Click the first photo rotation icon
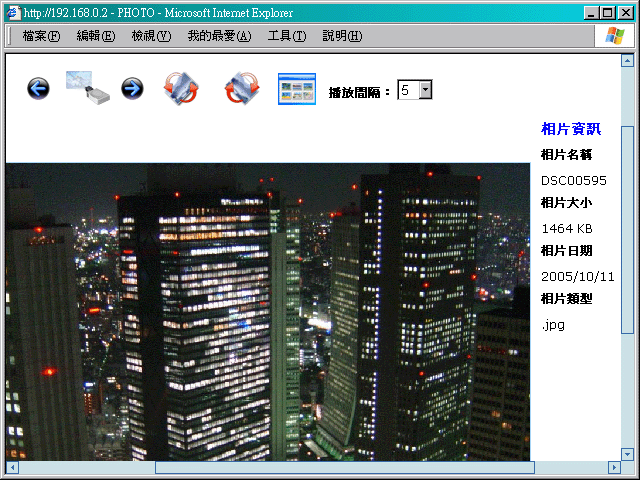 [181, 88]
